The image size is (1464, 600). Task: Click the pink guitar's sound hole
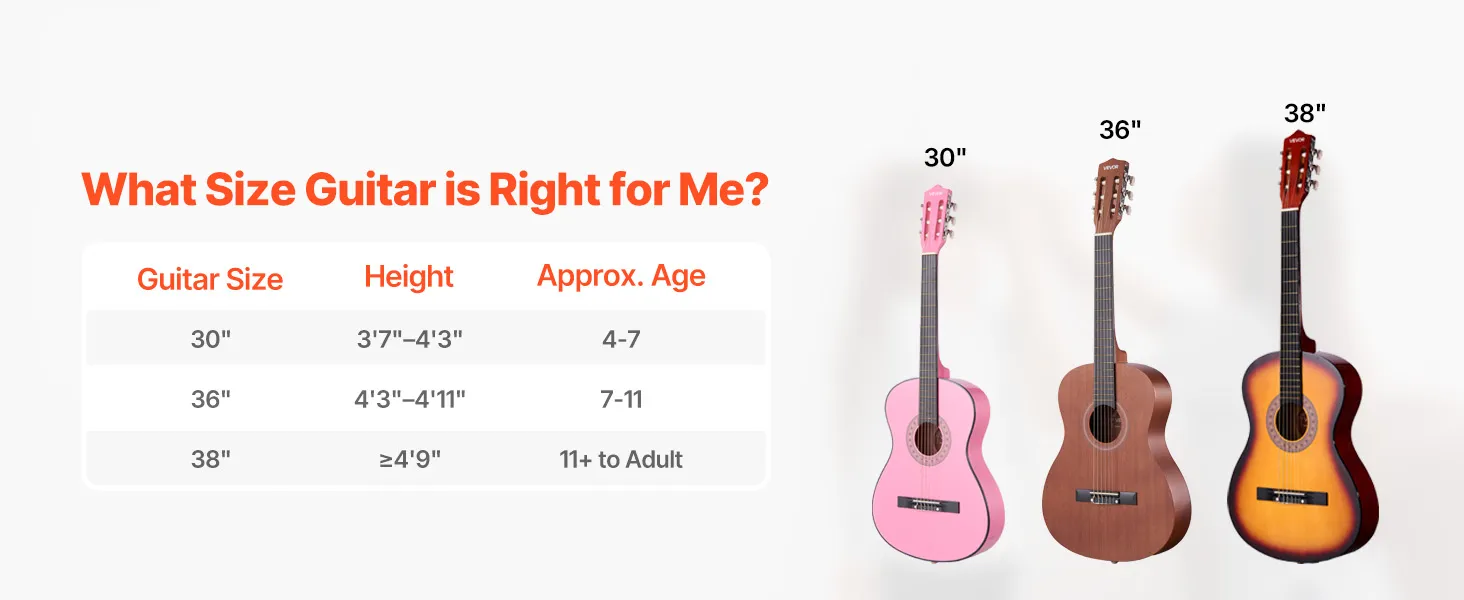tap(927, 436)
